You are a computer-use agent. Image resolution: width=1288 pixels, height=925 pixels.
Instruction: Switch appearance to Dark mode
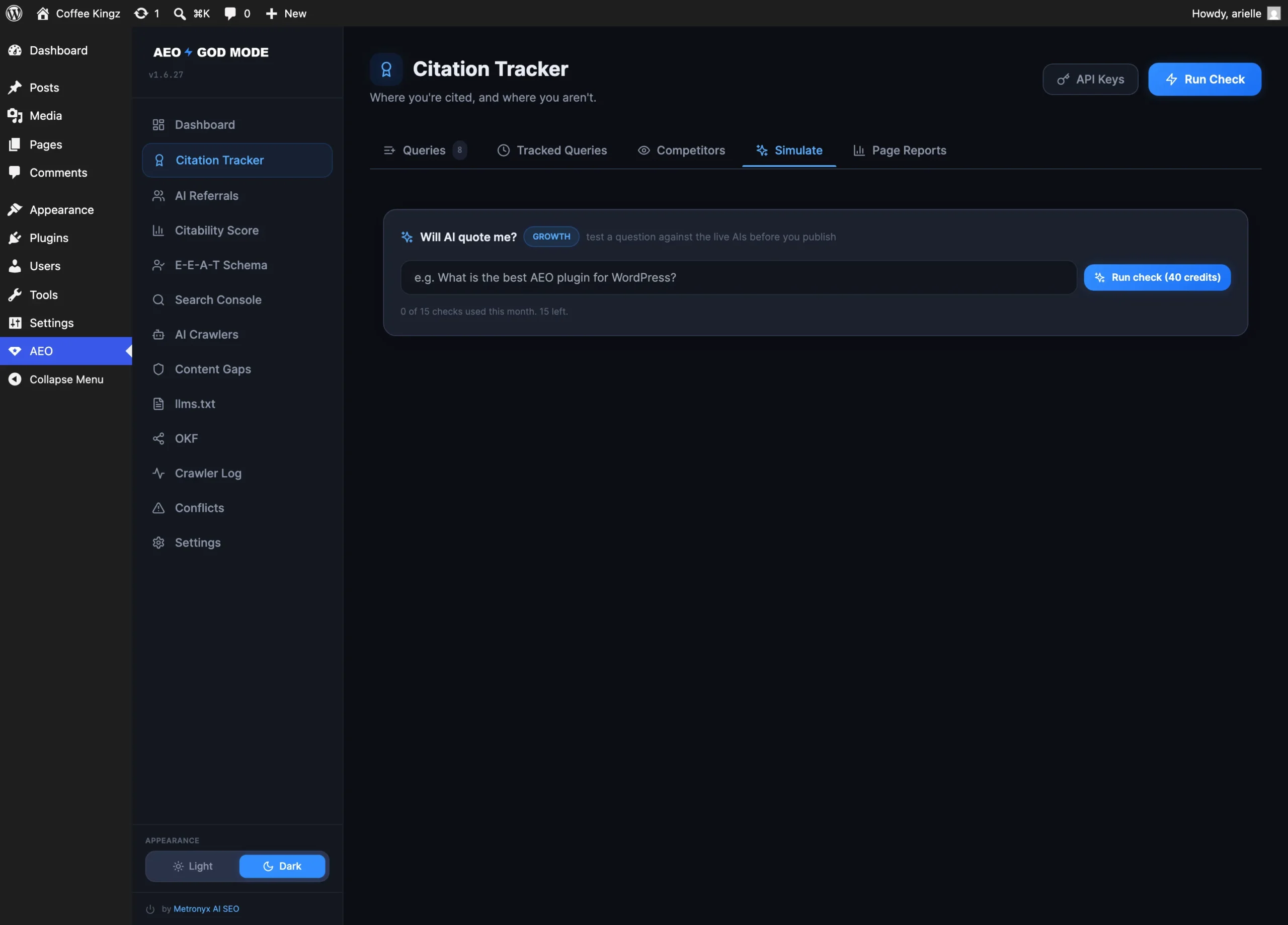point(282,866)
